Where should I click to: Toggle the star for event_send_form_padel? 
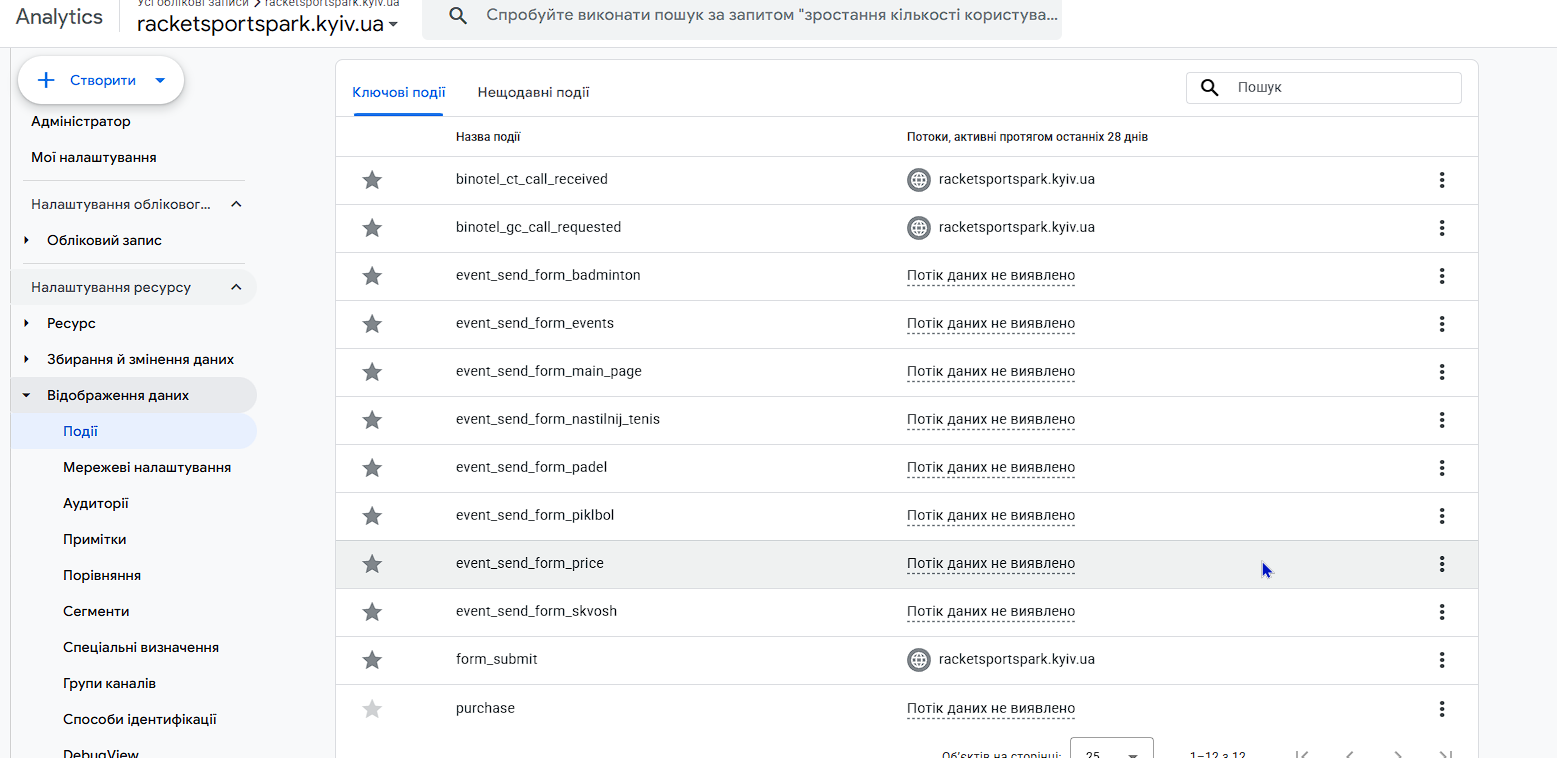(372, 468)
